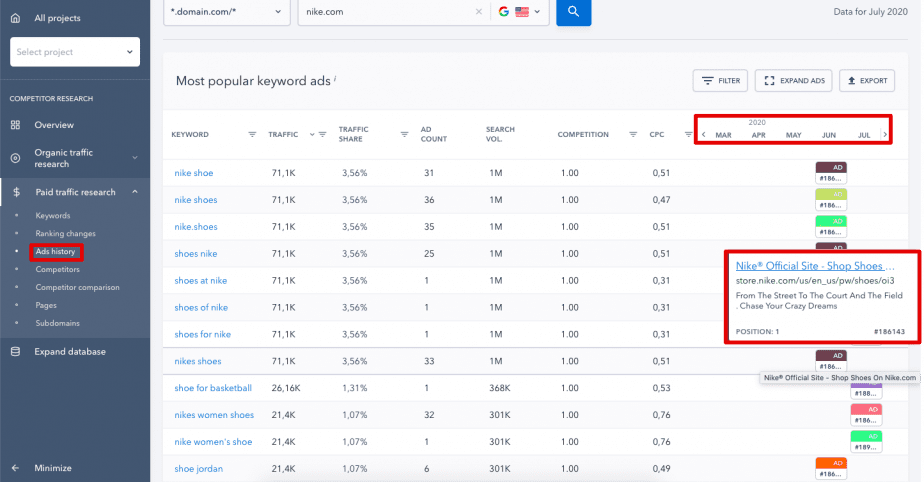
Task: Click the Export button
Action: click(x=867, y=81)
